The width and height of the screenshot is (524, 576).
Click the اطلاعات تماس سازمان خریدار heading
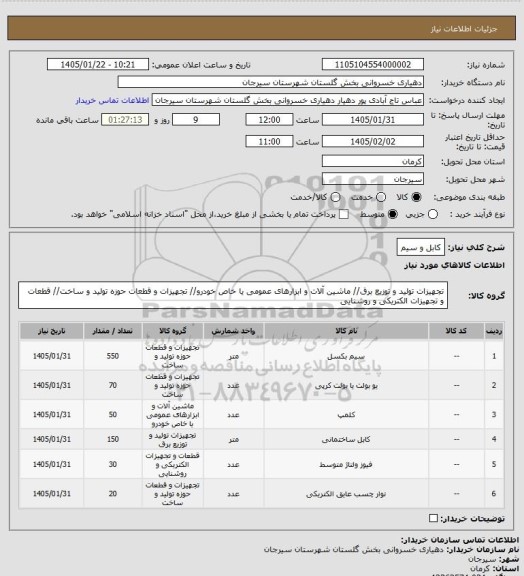pyautogui.click(x=460, y=540)
